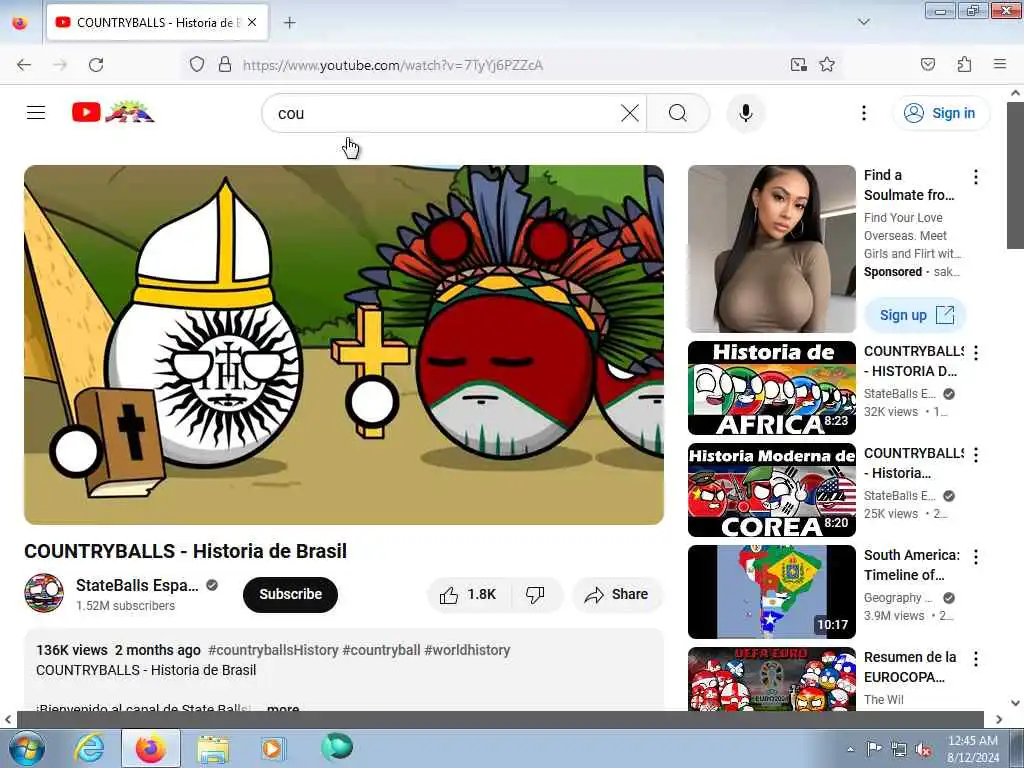Open the sponsored ad thumbnail

click(x=771, y=249)
